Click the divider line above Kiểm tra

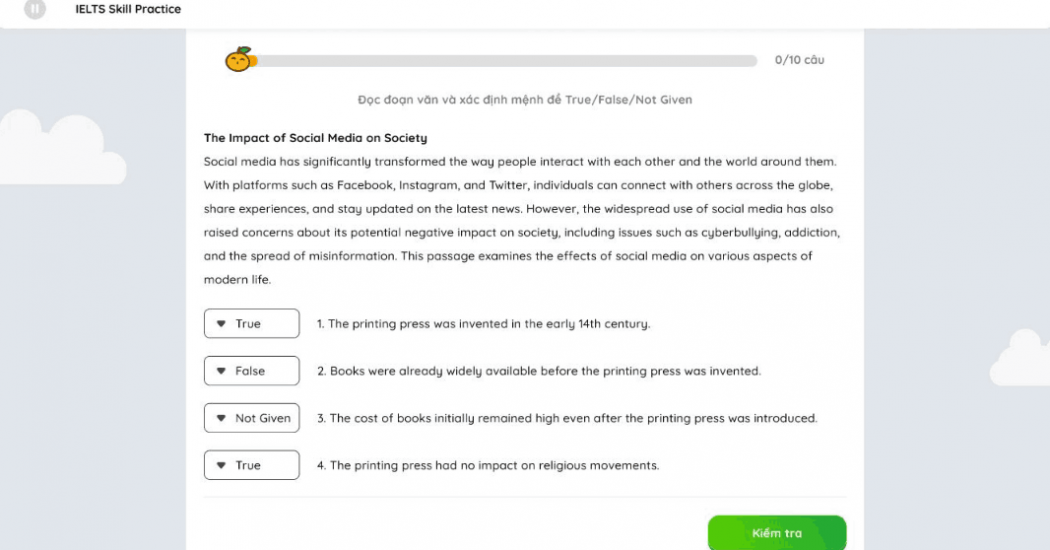point(524,497)
